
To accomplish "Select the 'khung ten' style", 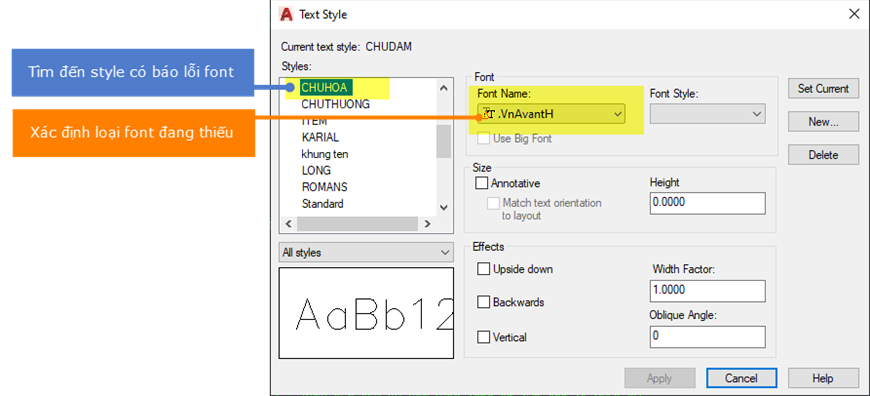I will [325, 154].
